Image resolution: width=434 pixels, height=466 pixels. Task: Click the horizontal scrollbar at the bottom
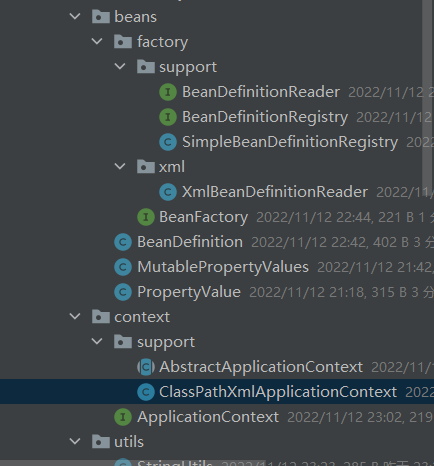pos(133,463)
